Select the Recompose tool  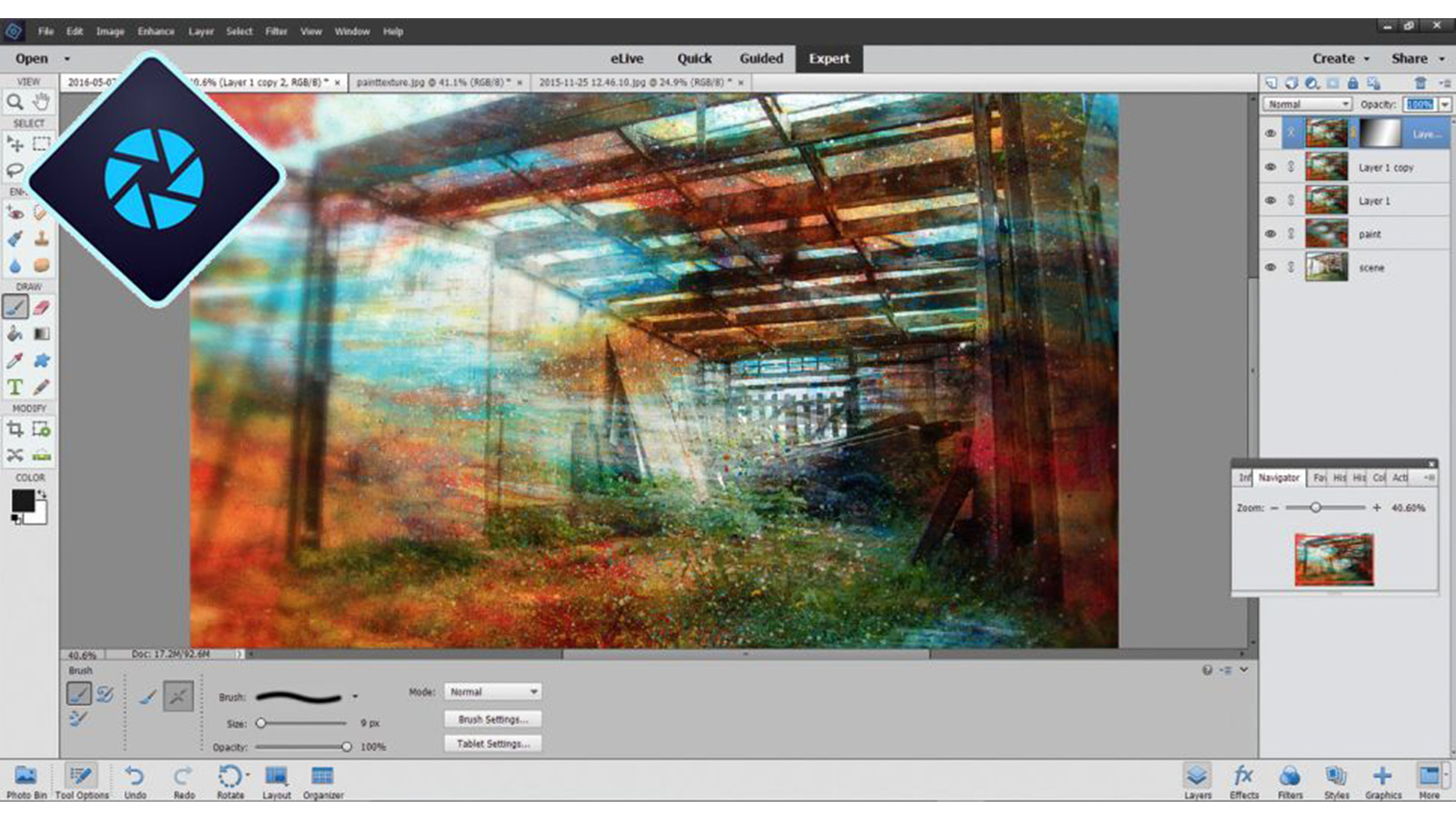click(x=42, y=429)
